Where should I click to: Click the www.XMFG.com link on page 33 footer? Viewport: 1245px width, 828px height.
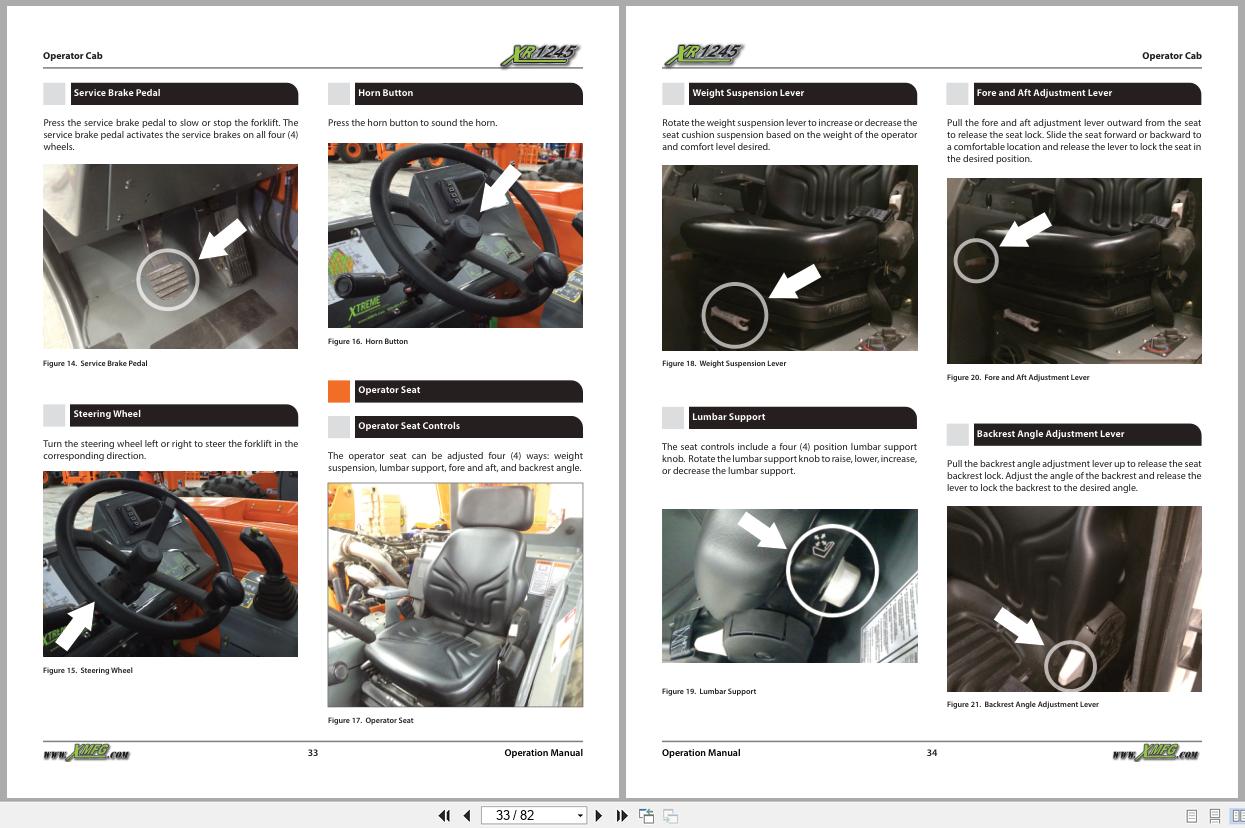click(x=86, y=753)
